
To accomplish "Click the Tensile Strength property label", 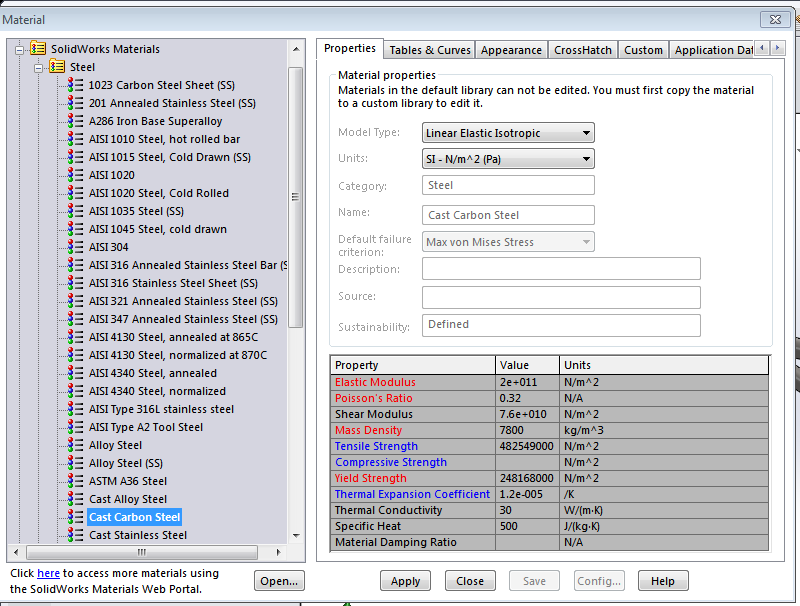I will [376, 446].
